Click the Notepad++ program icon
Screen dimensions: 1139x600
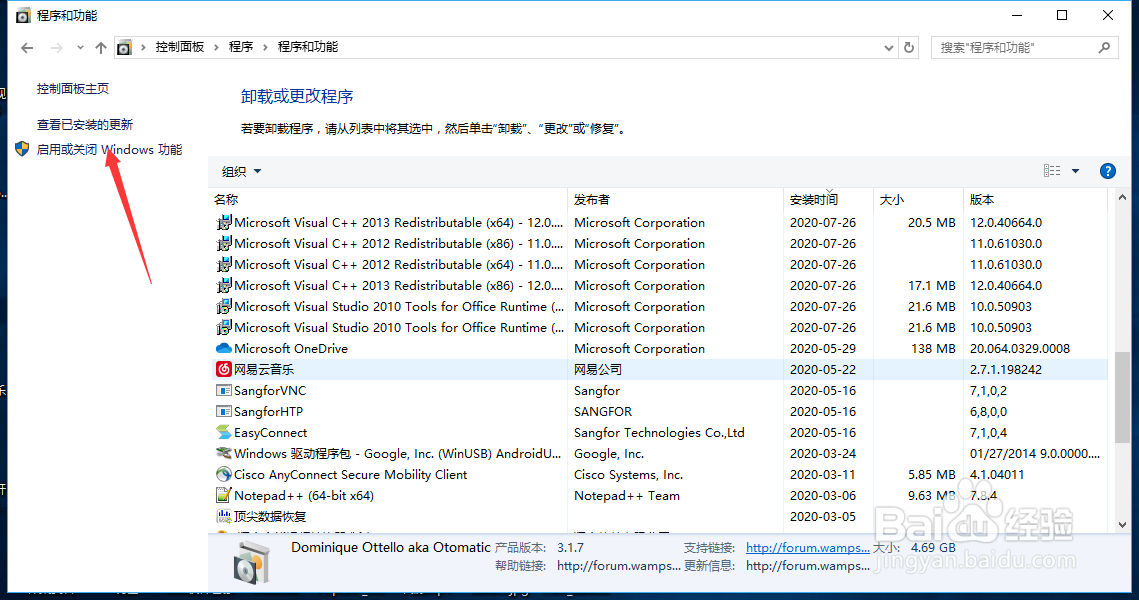pos(224,495)
